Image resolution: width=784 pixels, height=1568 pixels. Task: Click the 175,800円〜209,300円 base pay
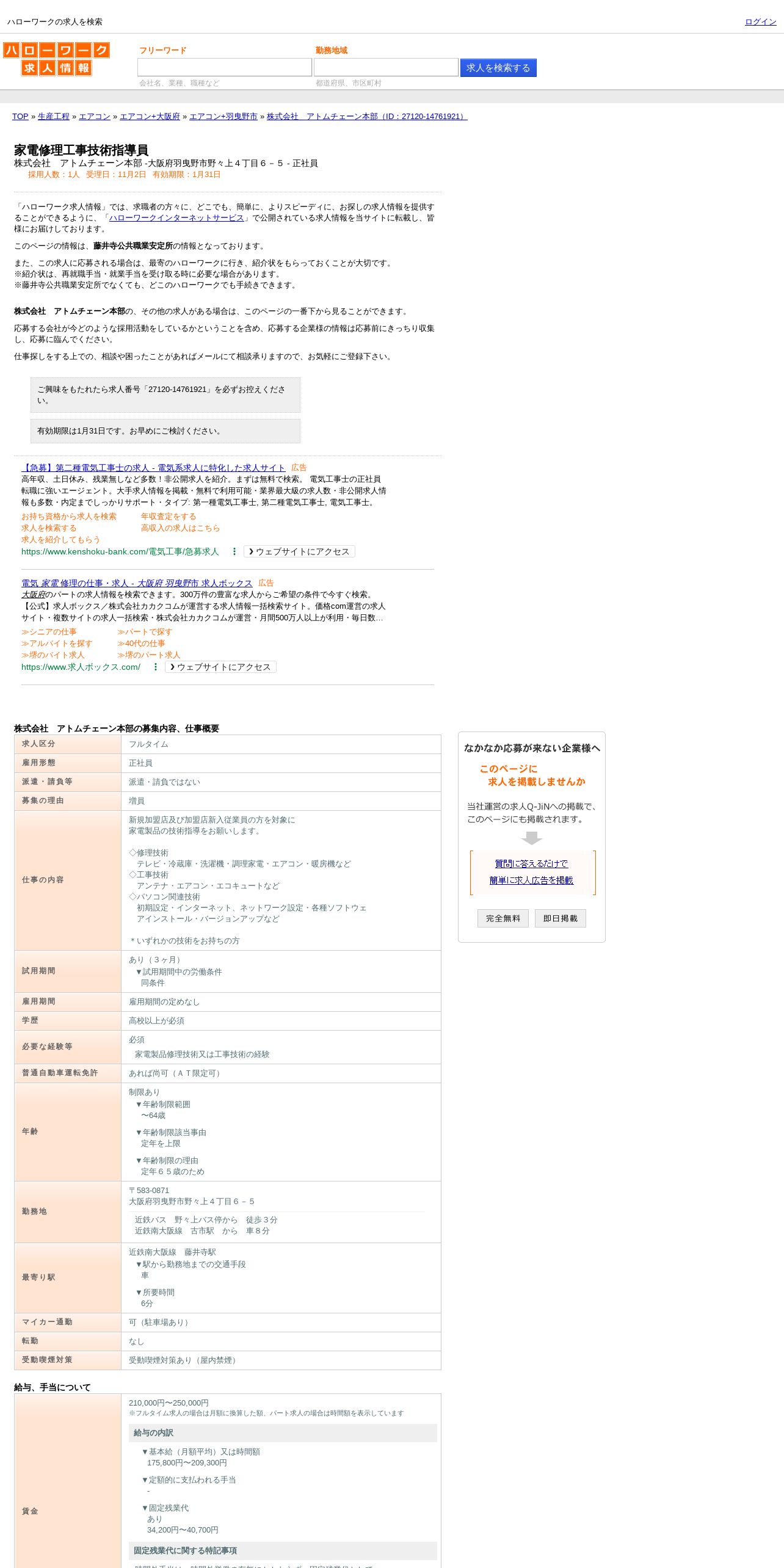coord(187,1463)
